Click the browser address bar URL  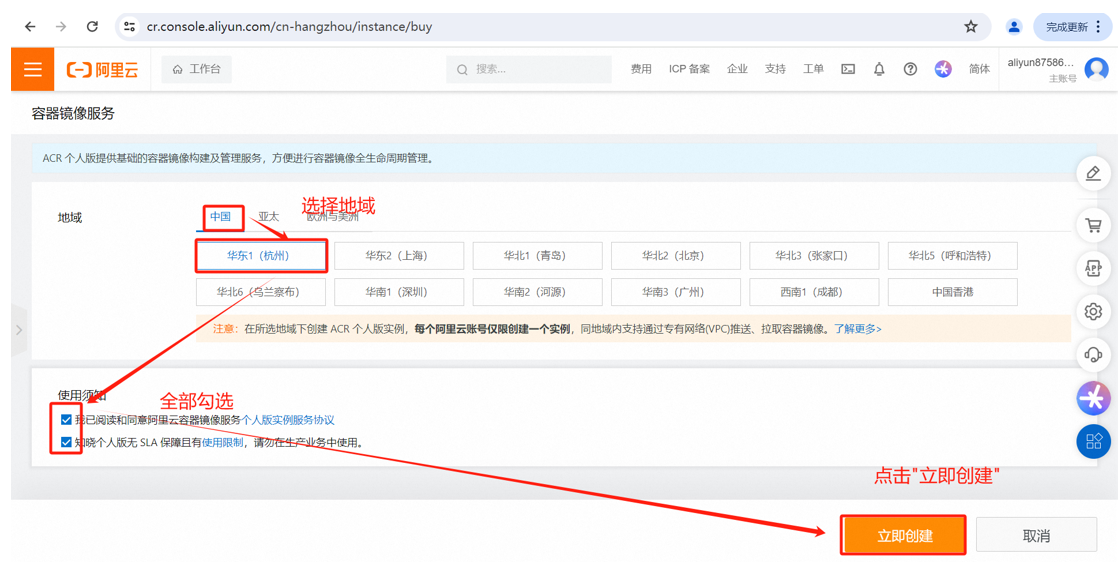point(289,27)
